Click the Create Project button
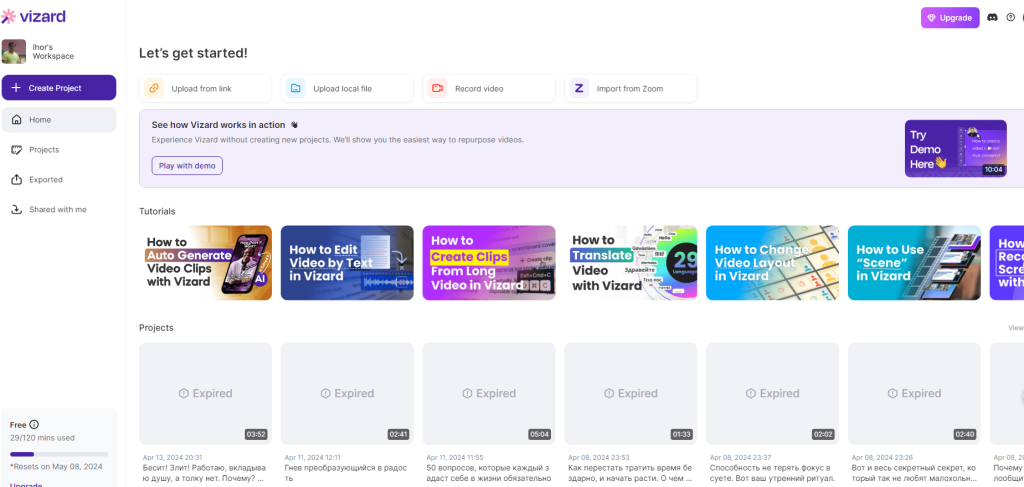This screenshot has height=487, width=1024. coord(59,87)
